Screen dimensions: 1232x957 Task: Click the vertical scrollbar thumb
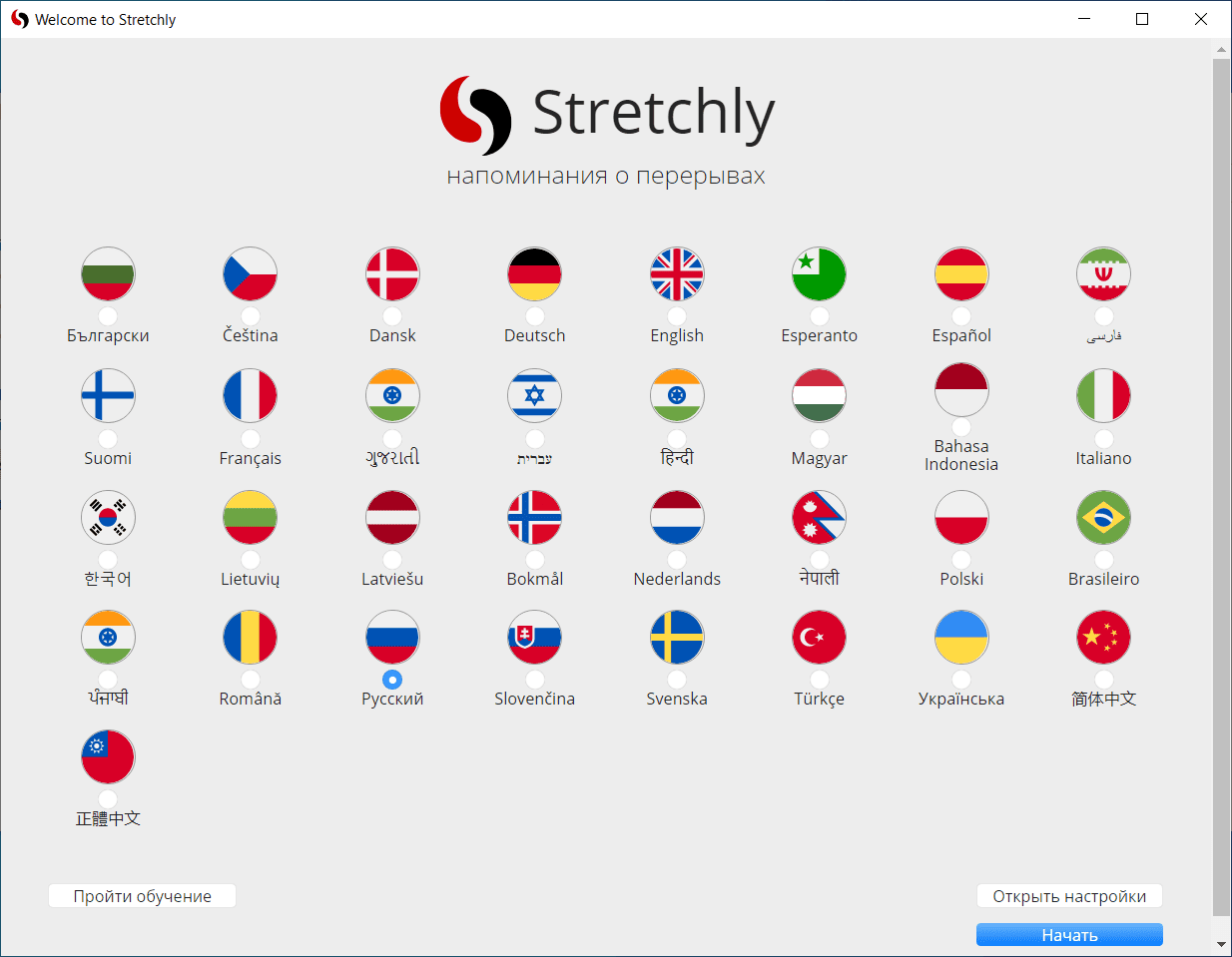tap(1222, 487)
